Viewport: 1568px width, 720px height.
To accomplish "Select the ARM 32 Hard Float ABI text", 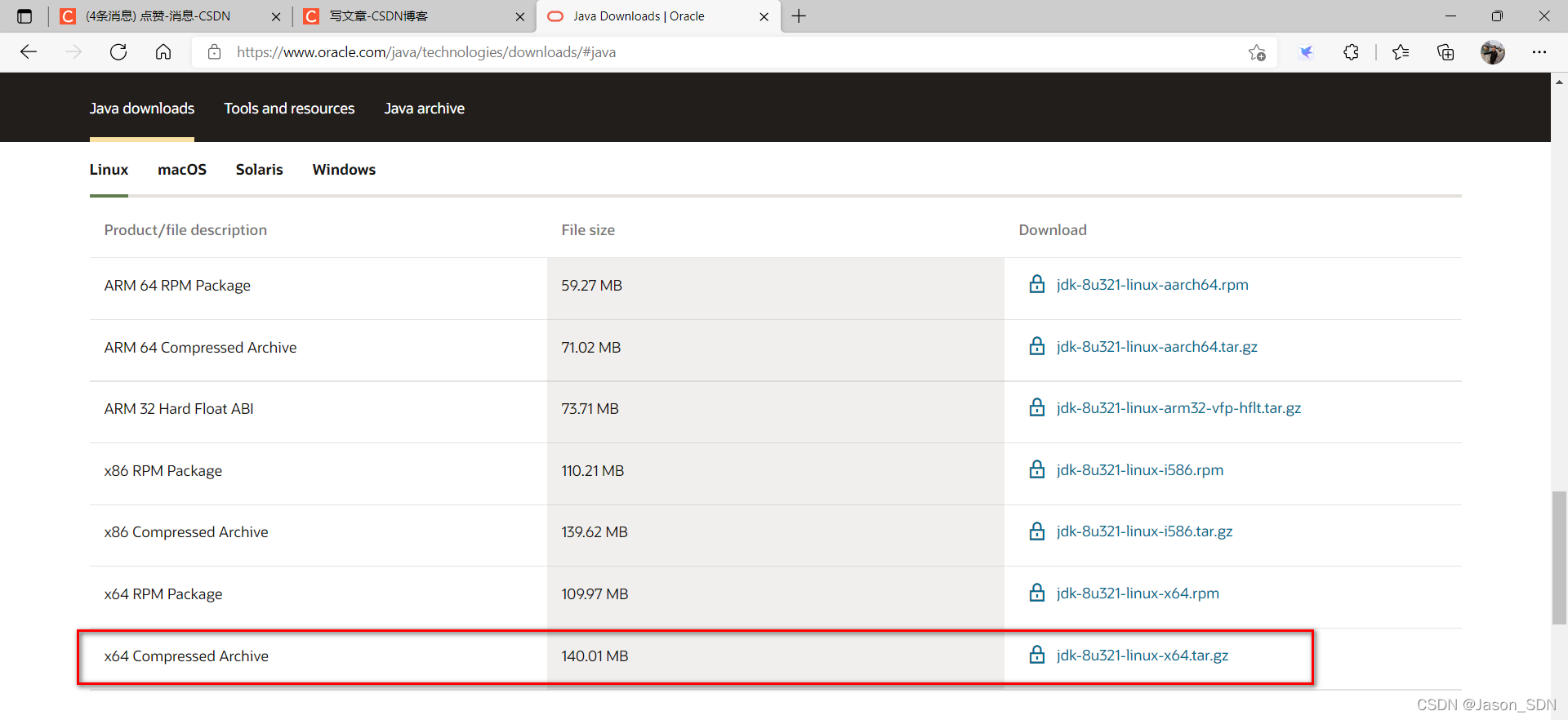I will [179, 409].
